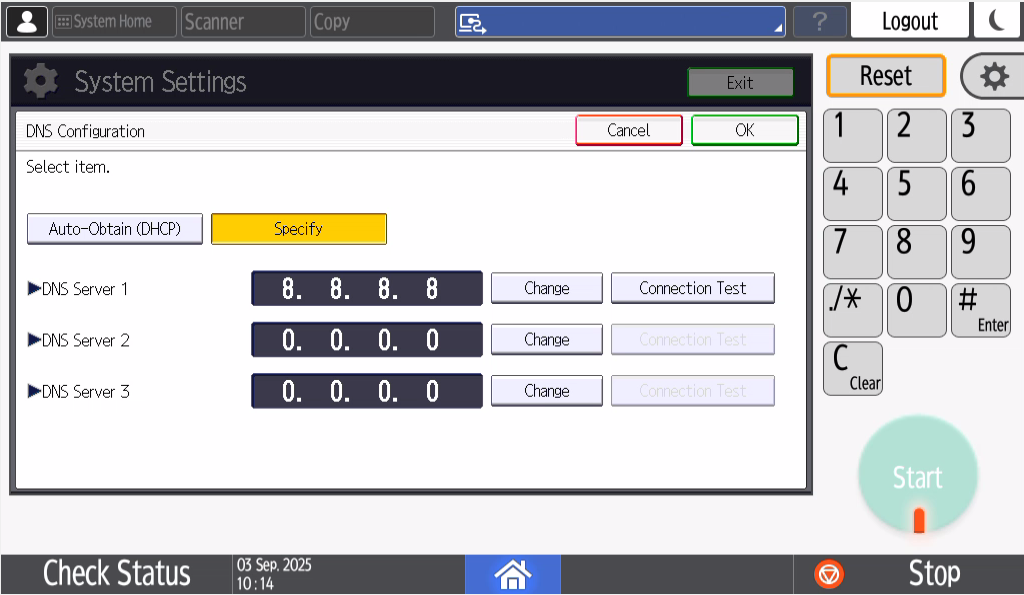This screenshot has height=595, width=1024.
Task: Tap the user login icon
Action: pos(26,21)
